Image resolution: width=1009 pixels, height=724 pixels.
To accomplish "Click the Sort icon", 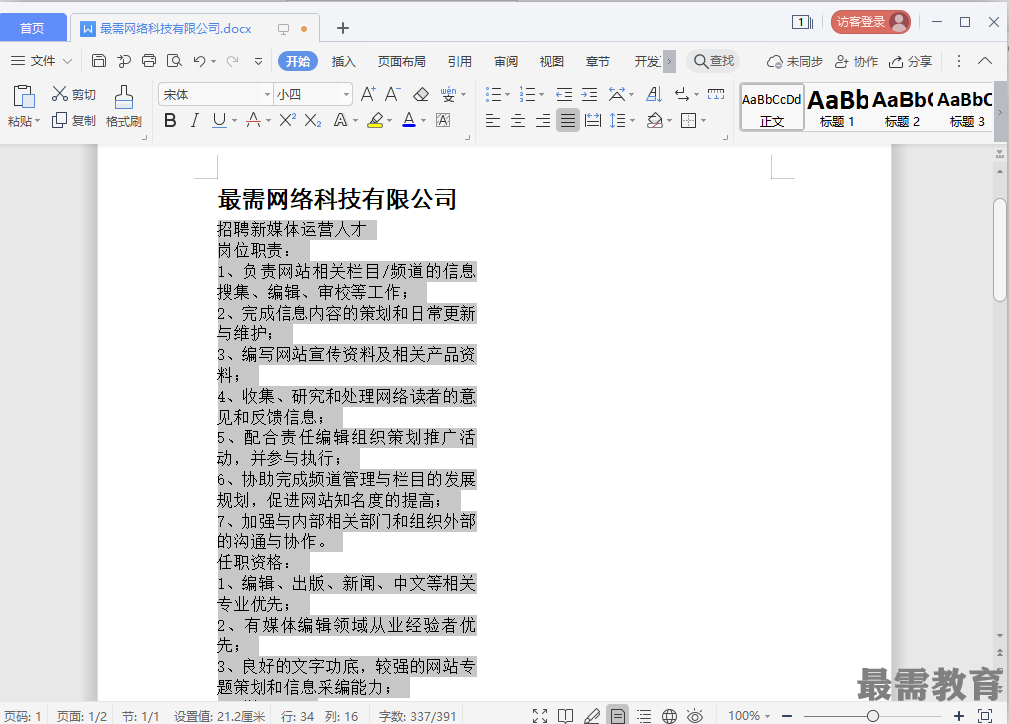I will pyautogui.click(x=654, y=95).
